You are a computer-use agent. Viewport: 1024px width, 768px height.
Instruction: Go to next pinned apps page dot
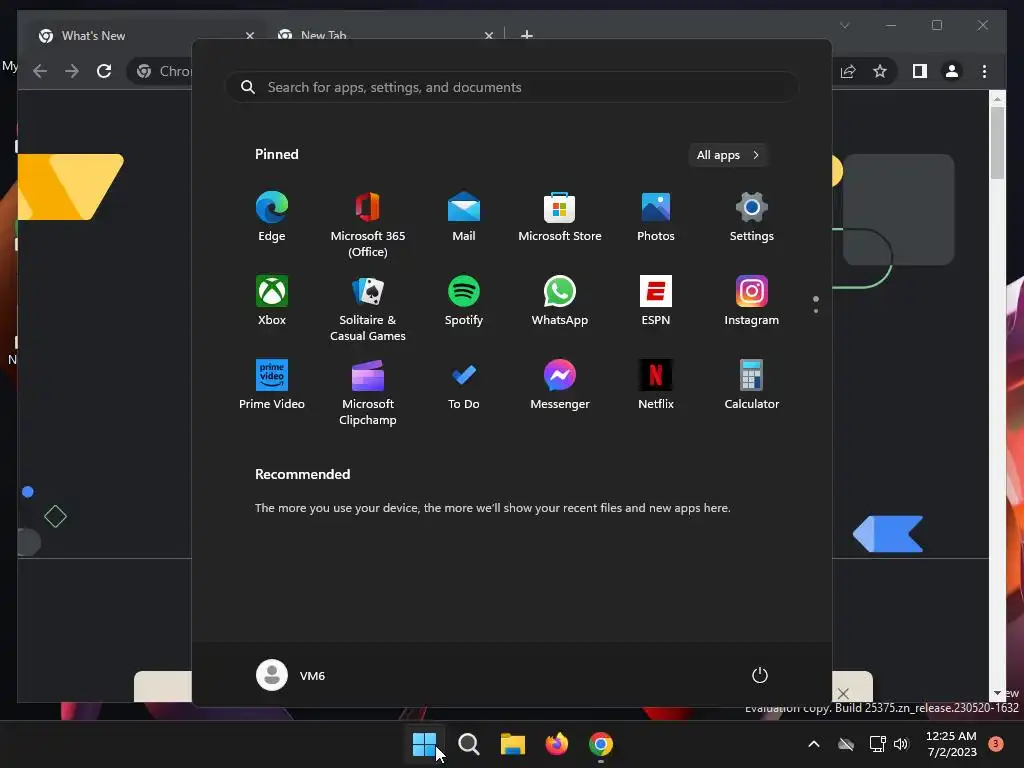(x=816, y=311)
